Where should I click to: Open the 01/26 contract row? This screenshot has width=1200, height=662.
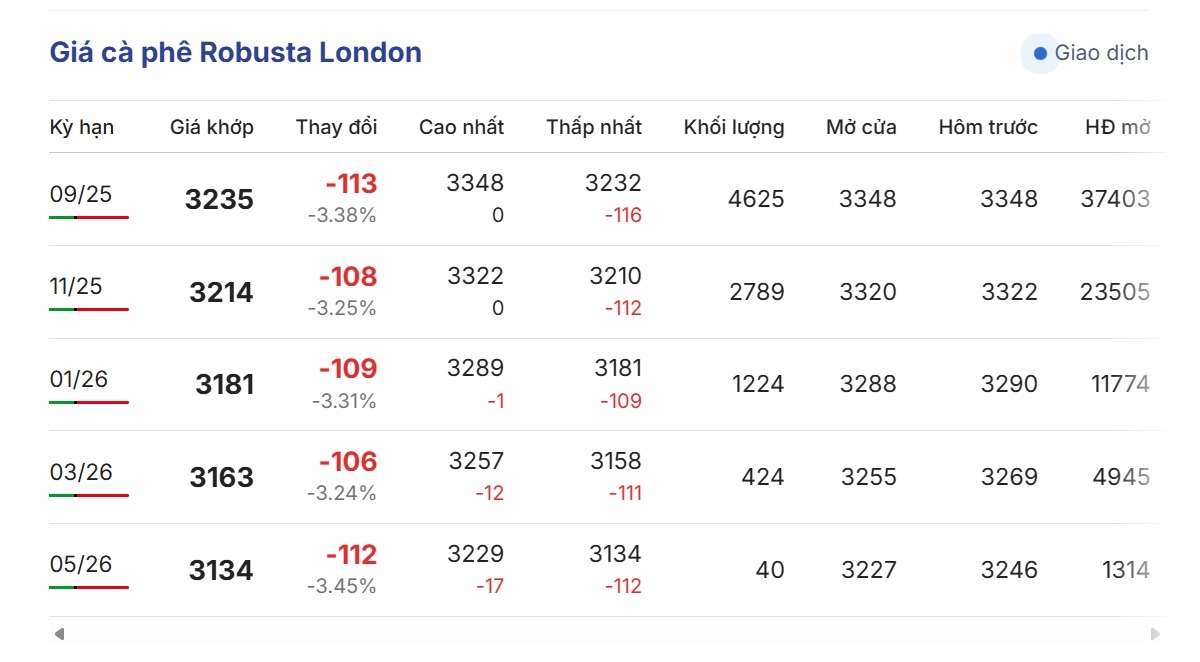pyautogui.click(x=606, y=385)
